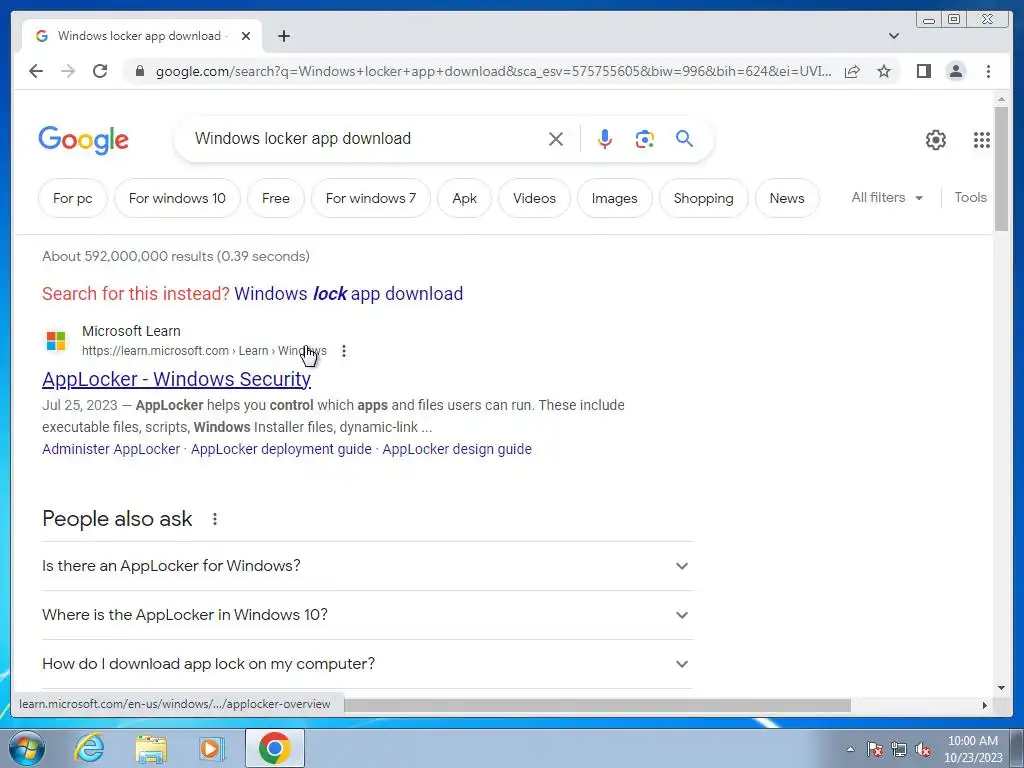Image resolution: width=1024 pixels, height=768 pixels.
Task: View site information padlock icon
Action: pyautogui.click(x=139, y=71)
